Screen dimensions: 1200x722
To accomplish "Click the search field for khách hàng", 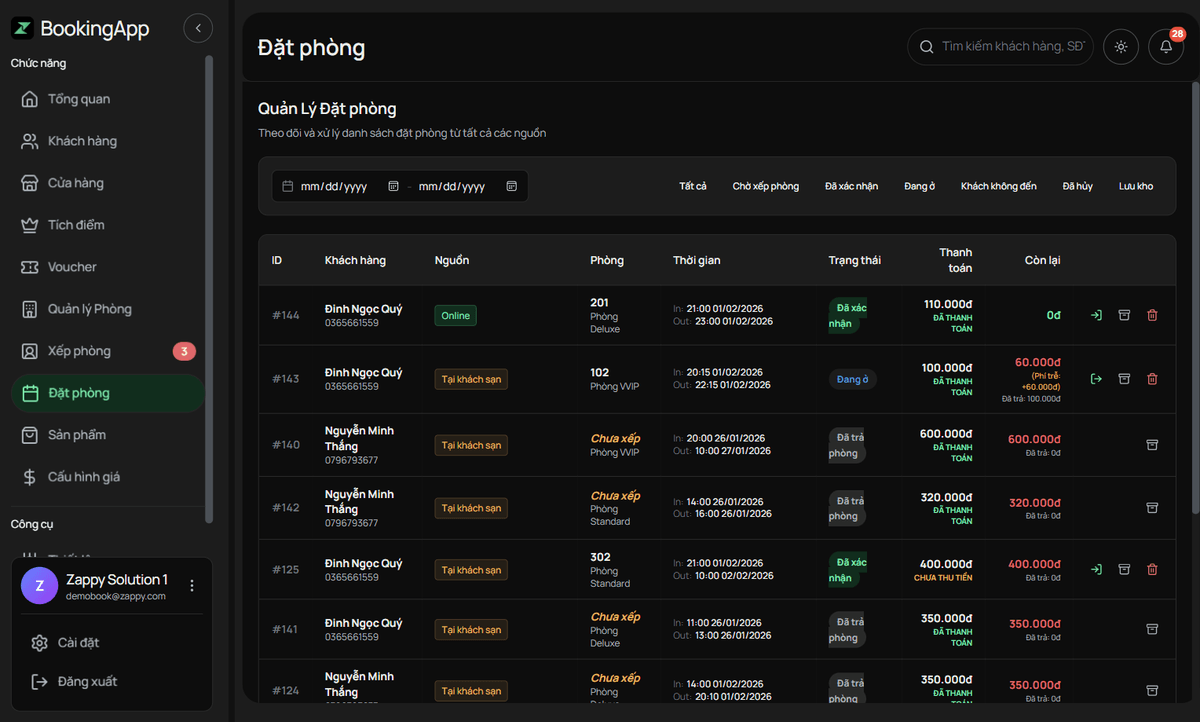I will (x=1000, y=46).
